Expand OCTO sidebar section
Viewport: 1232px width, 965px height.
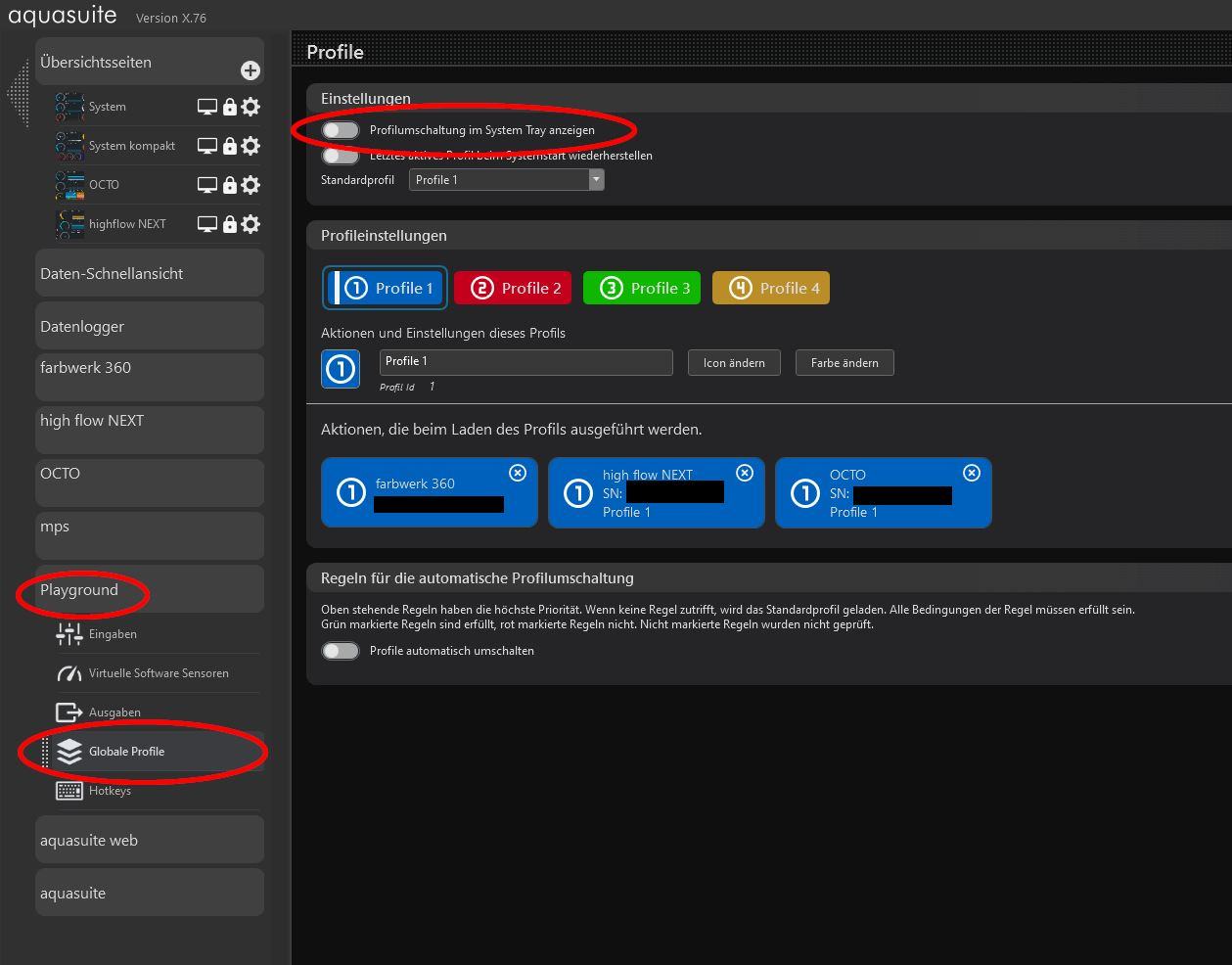coord(150,482)
